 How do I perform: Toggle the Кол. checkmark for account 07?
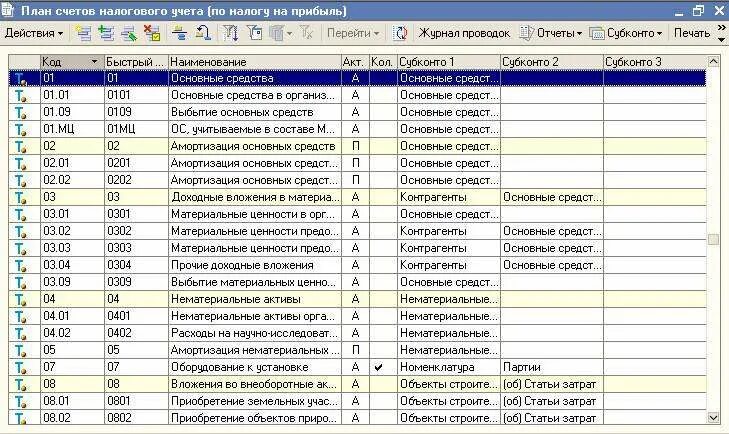click(378, 367)
